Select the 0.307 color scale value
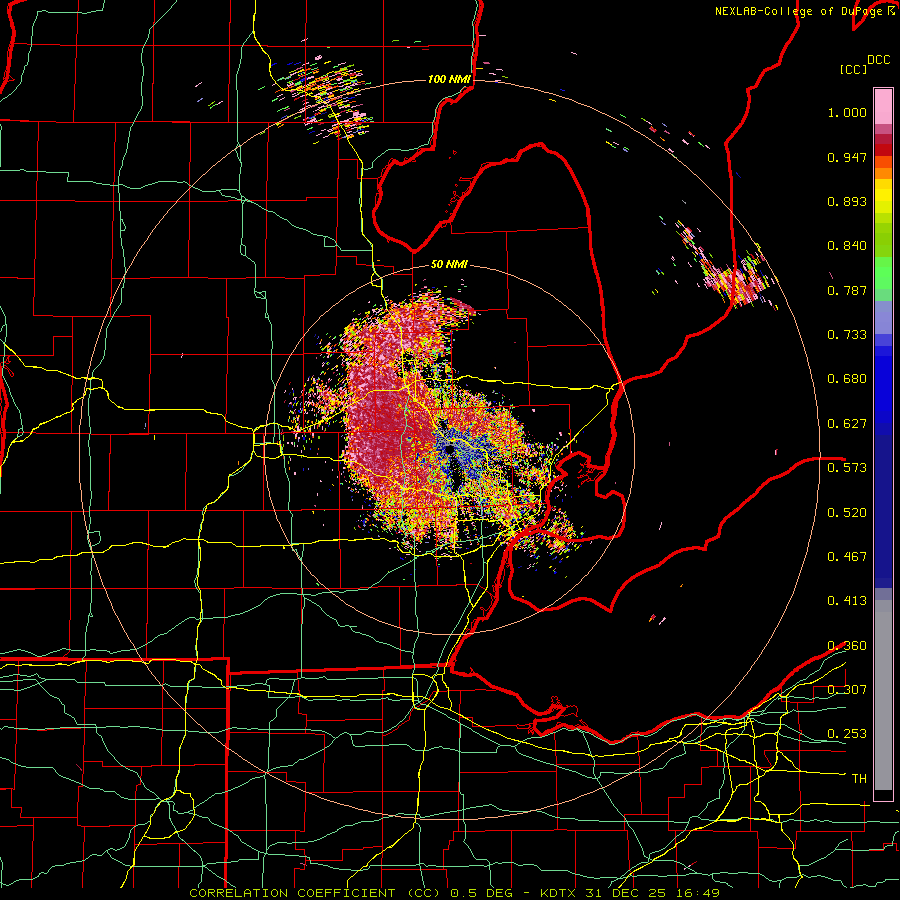 point(847,689)
